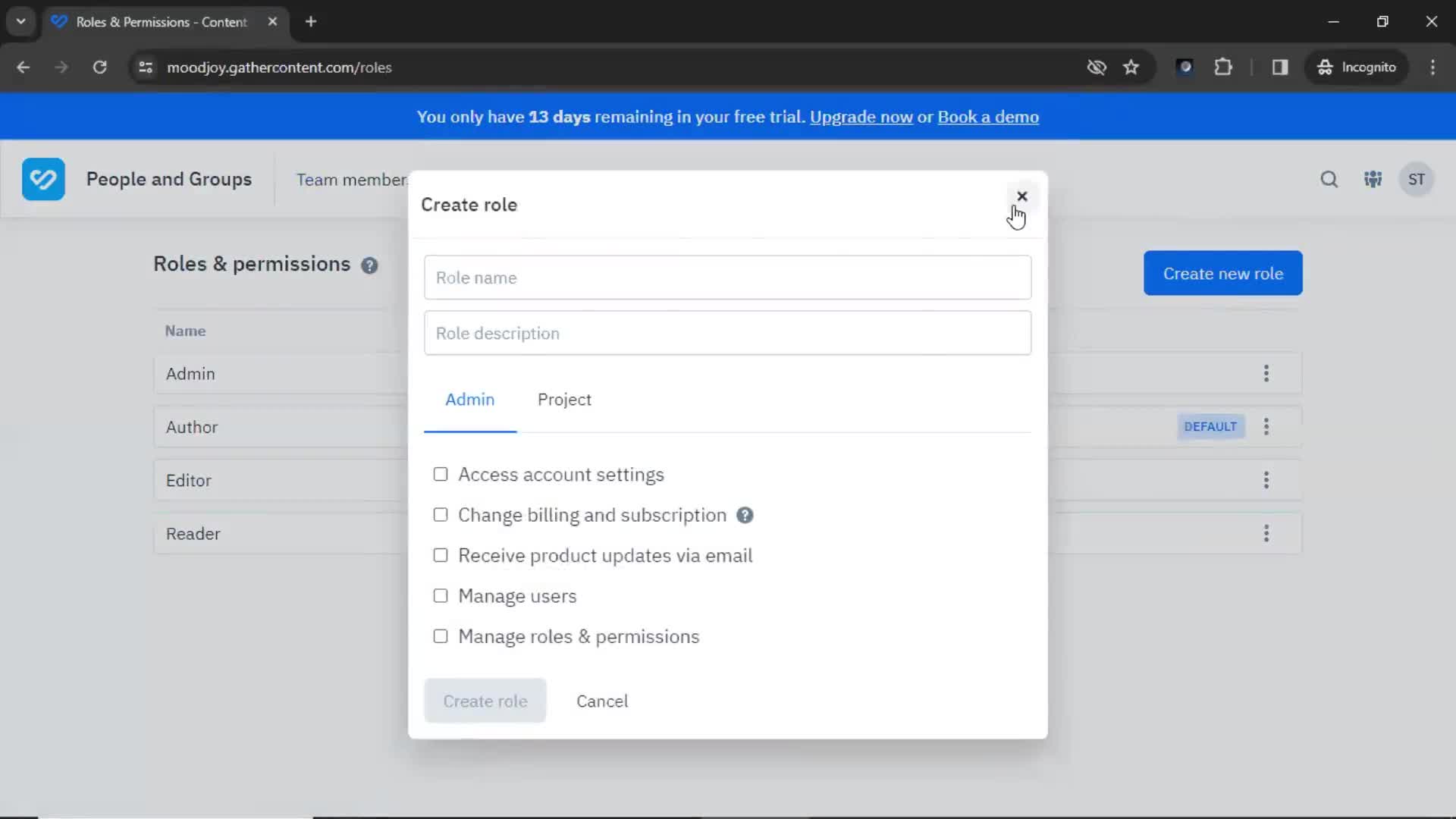This screenshot has width=1456, height=819.
Task: Click the user avatar ST icon
Action: point(1417,179)
